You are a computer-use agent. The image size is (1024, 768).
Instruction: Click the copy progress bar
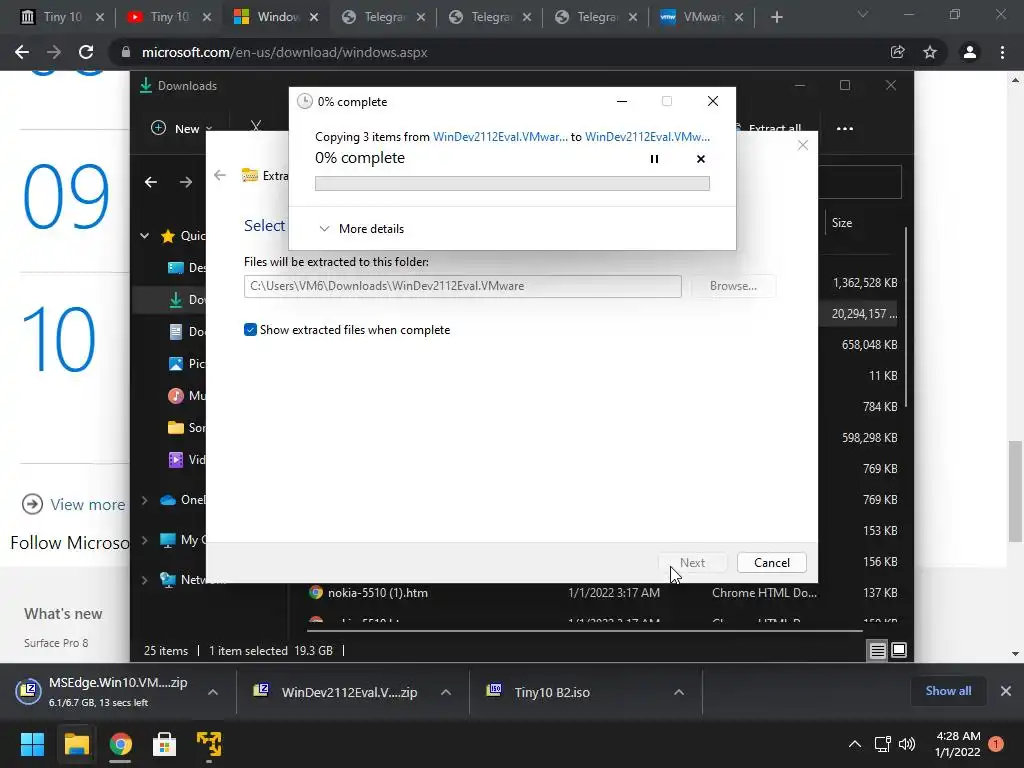point(512,184)
